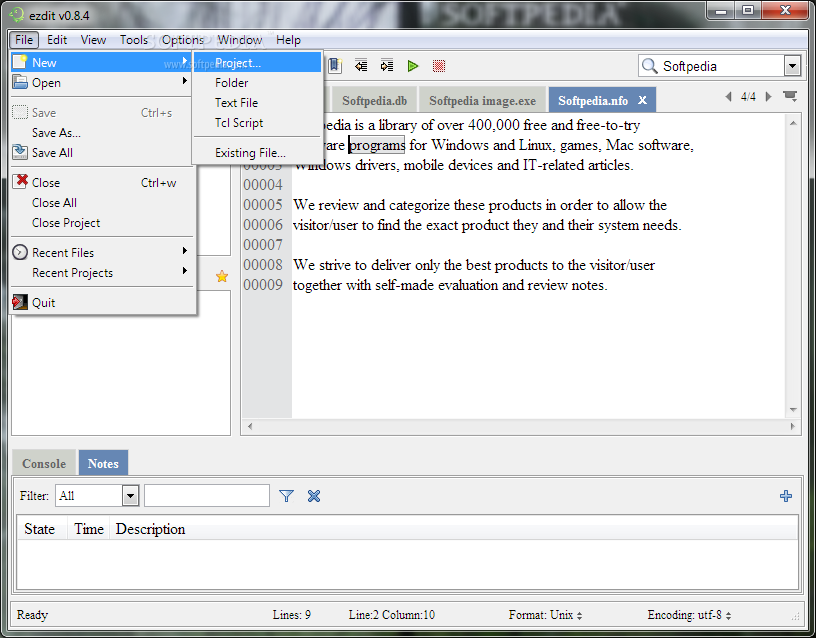The height and width of the screenshot is (638, 816).
Task: Select Close All in the File menu
Action: click(x=102, y=202)
